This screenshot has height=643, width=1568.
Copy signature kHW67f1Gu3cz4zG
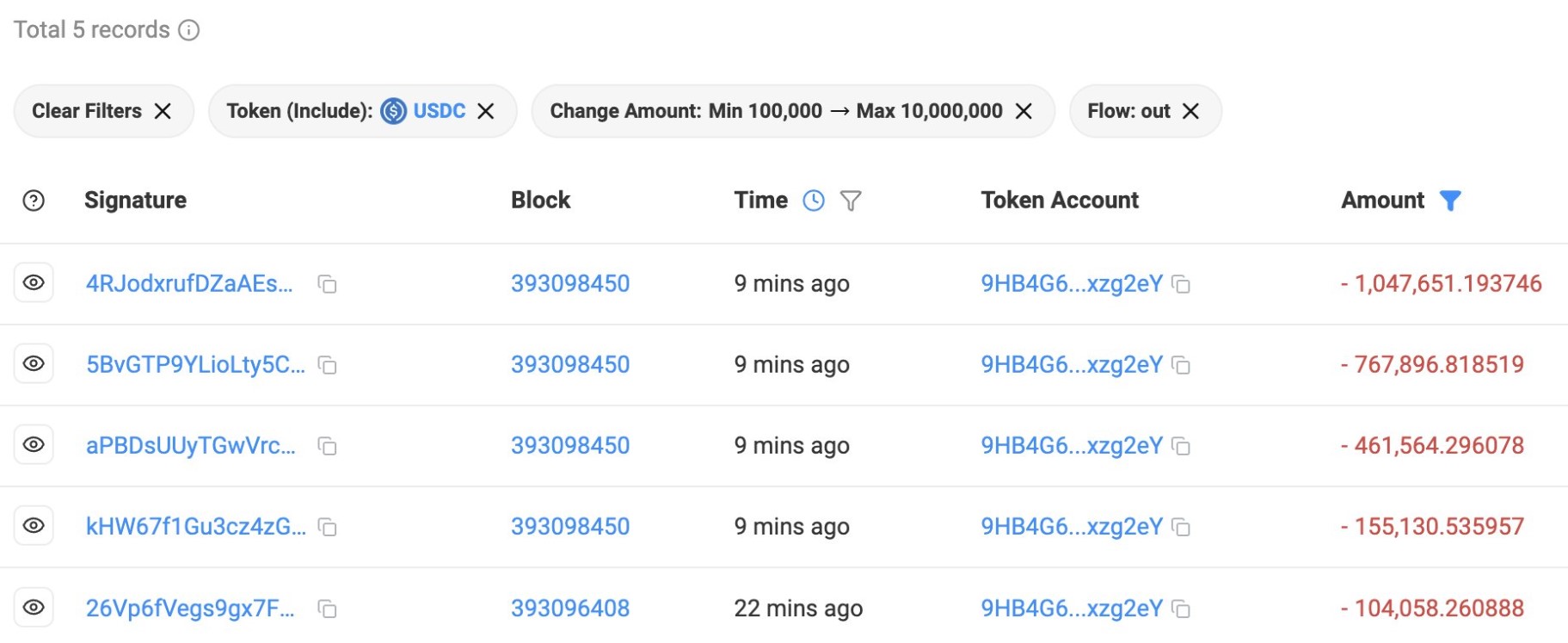[327, 527]
